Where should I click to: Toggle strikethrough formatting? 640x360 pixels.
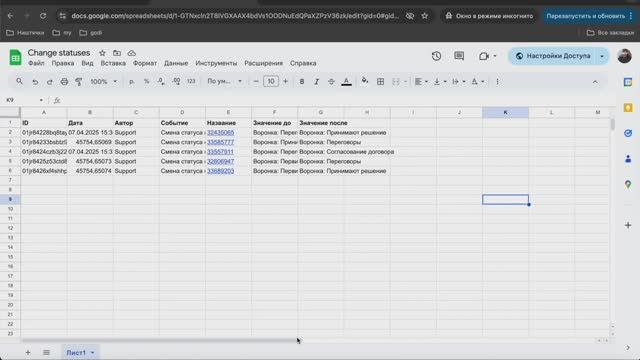(331, 82)
